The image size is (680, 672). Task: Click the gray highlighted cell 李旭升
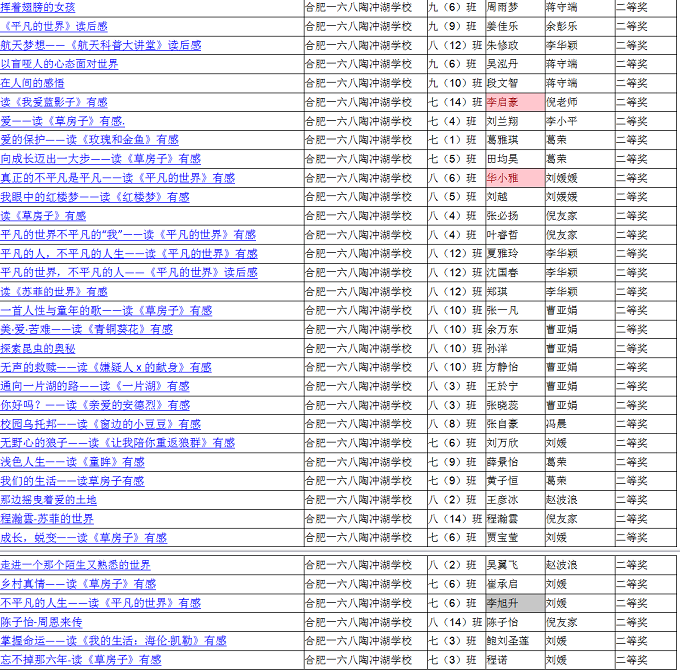click(x=514, y=603)
